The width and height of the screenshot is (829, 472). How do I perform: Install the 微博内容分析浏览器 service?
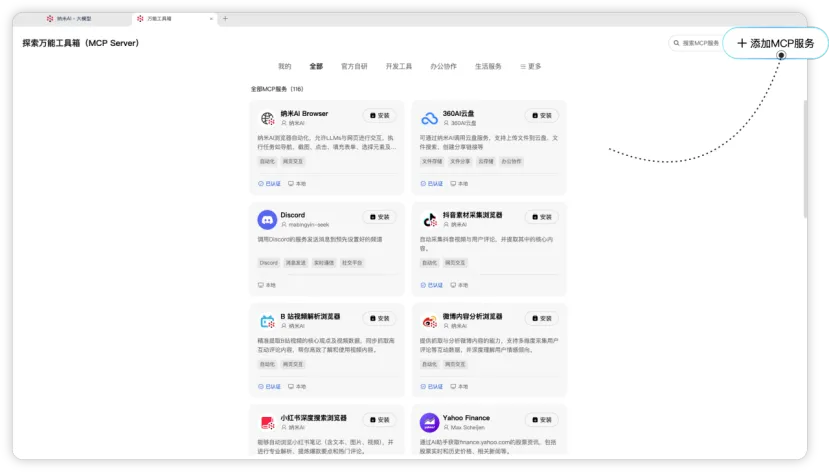tap(542, 318)
